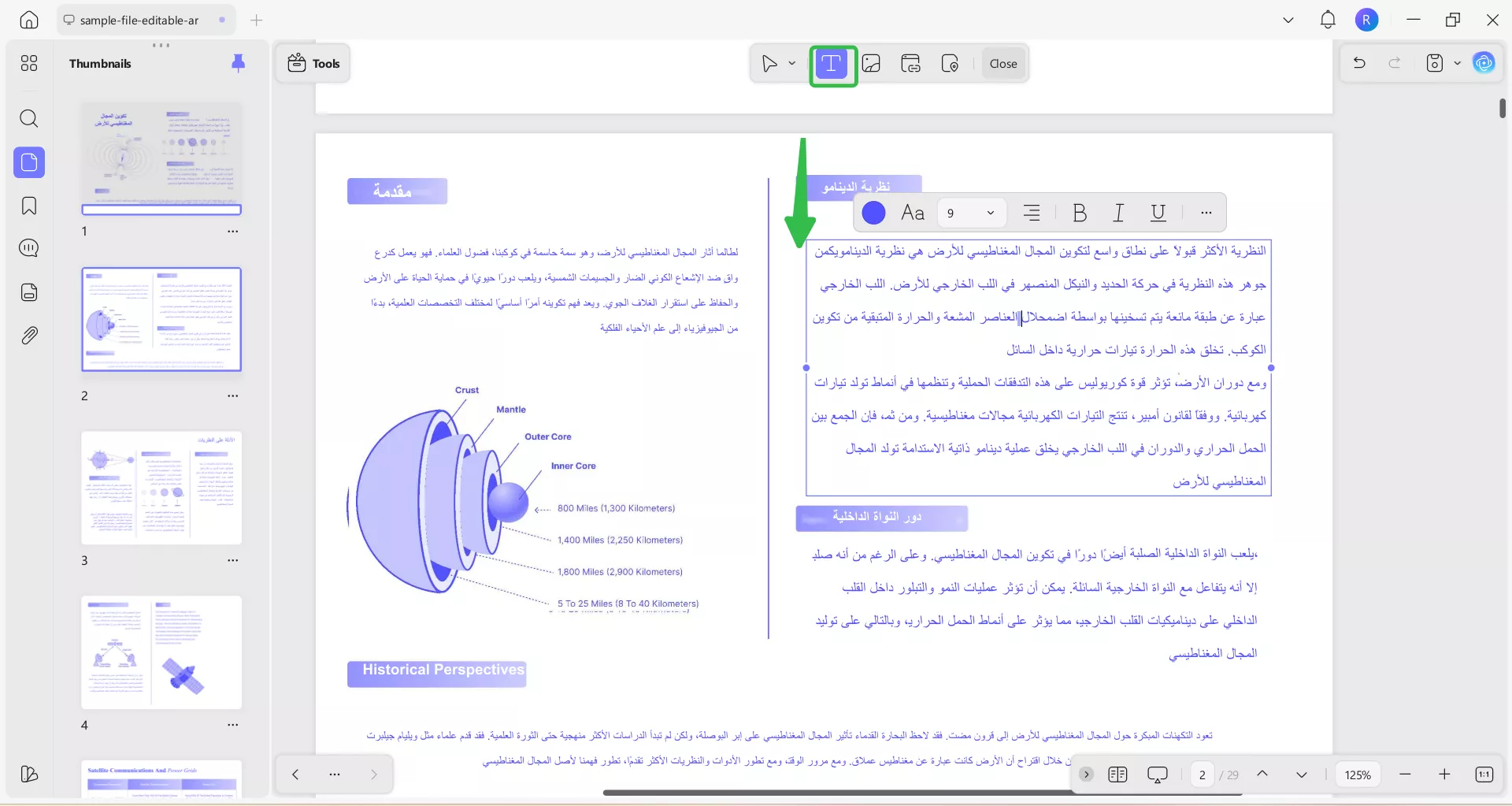Click the Historical Perspectives heading
Image resolution: width=1512 pixels, height=806 pixels.
tap(443, 670)
